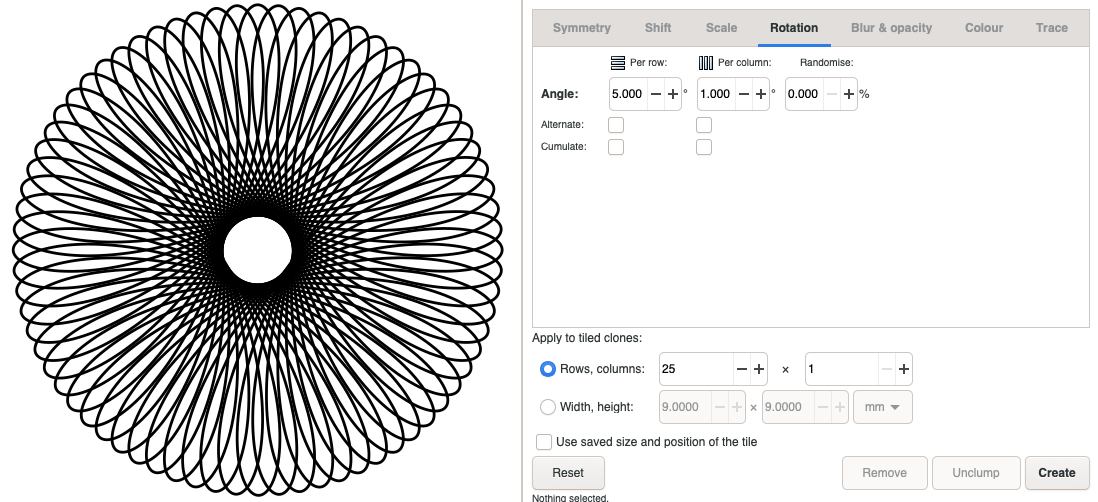Screen dimensions: 1098x502
Task: Enable Alternate for Per row rotation
Action: pyautogui.click(x=616, y=125)
